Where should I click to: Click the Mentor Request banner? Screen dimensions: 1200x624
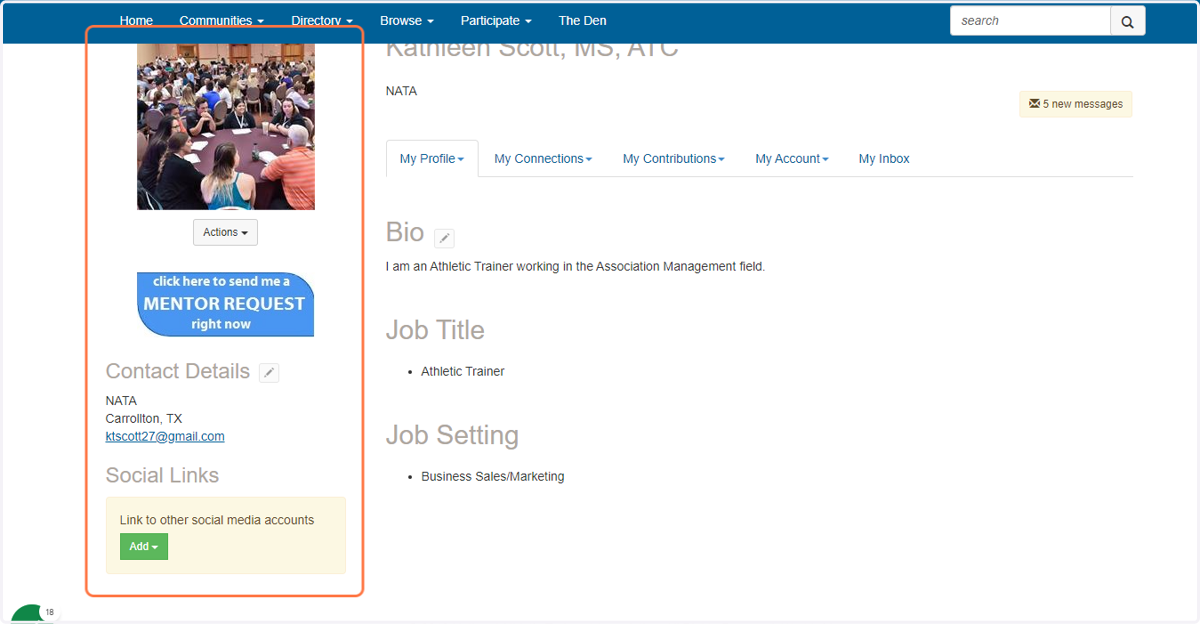click(x=226, y=304)
